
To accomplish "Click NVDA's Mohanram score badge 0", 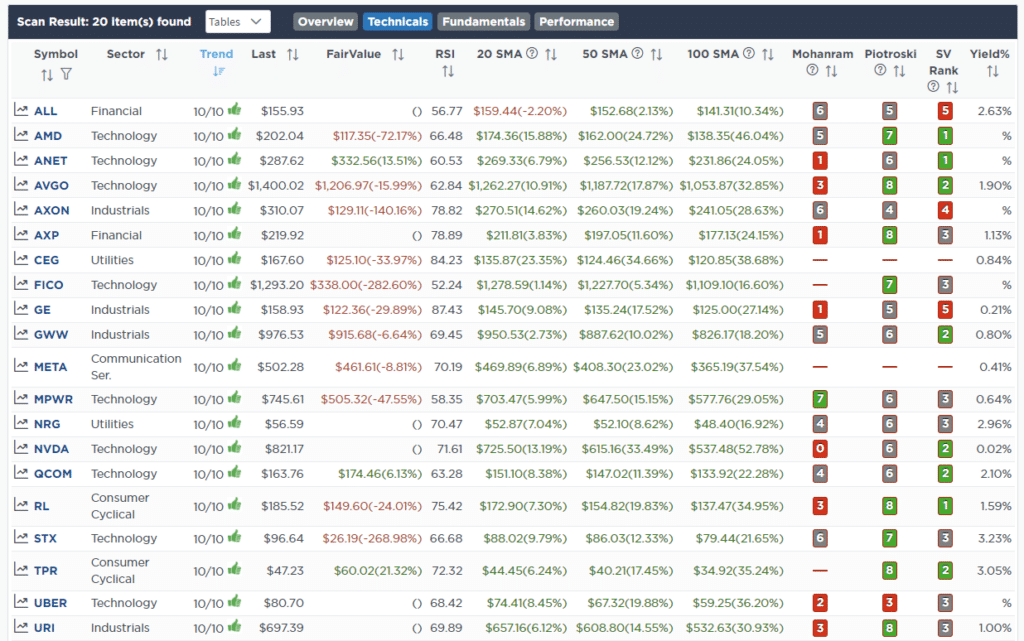I will [820, 448].
